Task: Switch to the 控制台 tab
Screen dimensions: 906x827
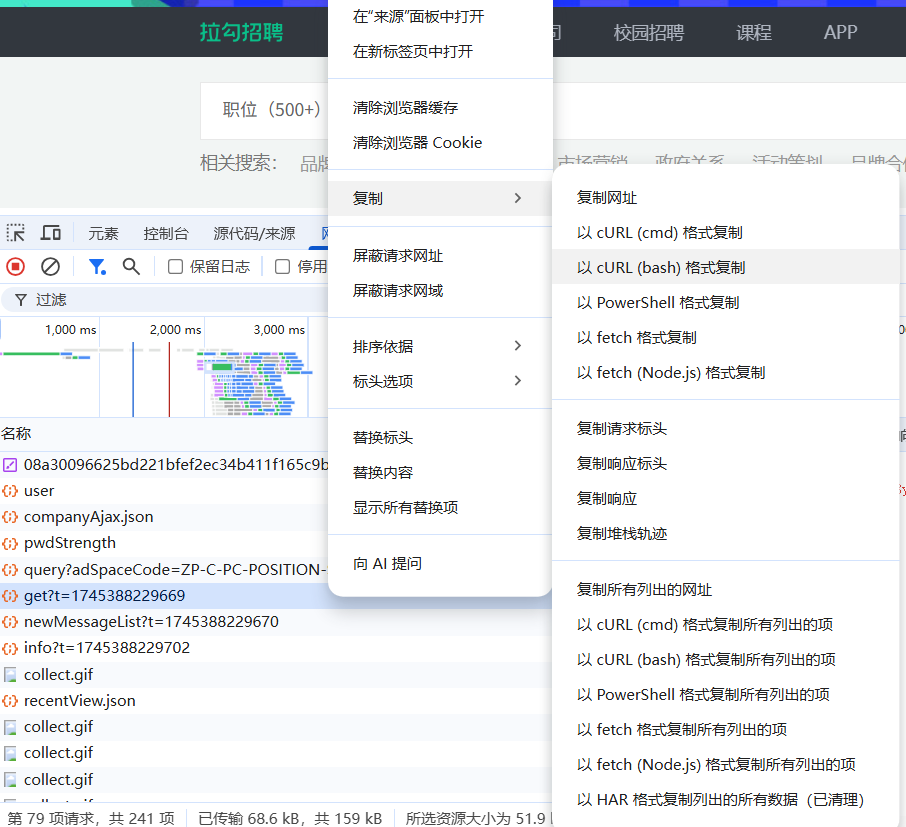Action: point(165,233)
